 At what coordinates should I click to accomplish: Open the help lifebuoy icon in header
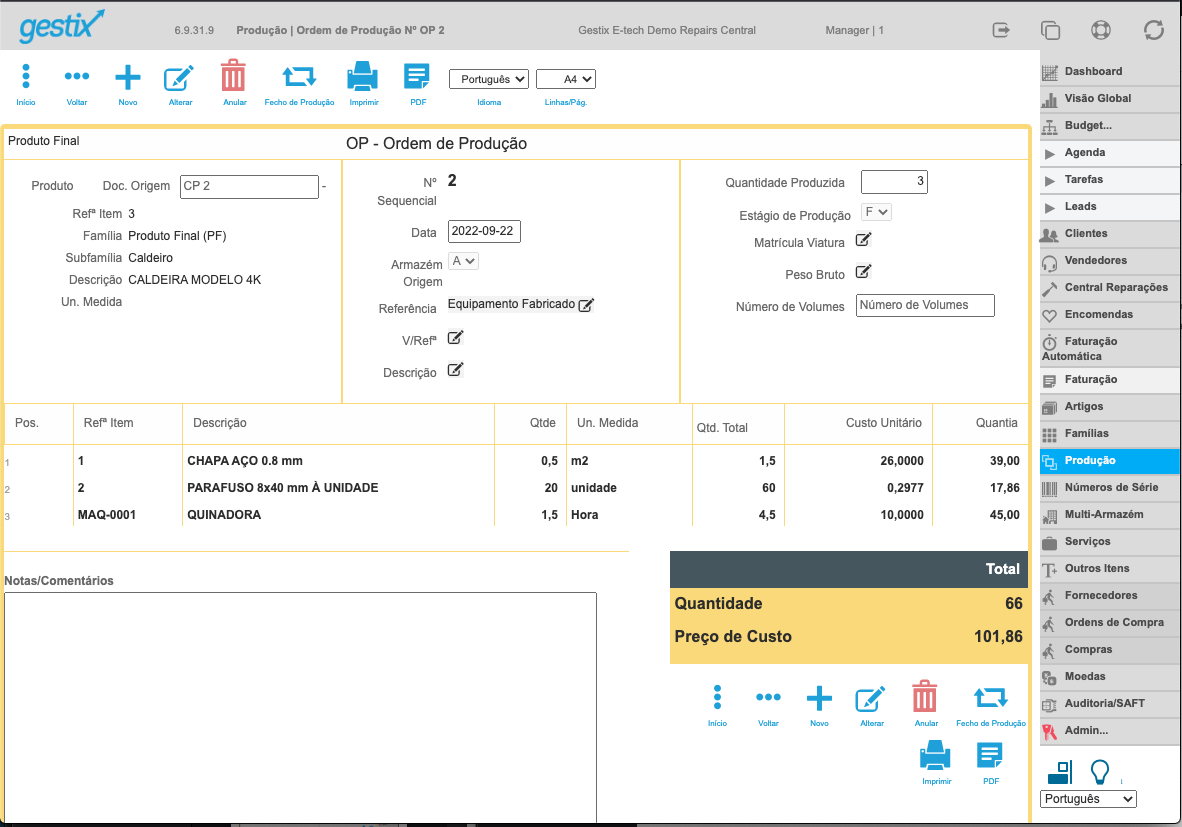1101,30
